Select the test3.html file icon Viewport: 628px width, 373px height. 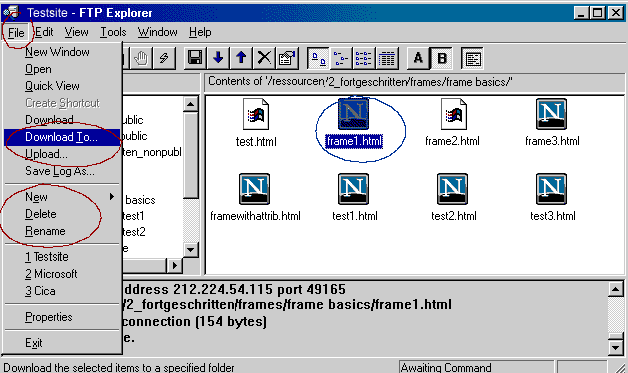click(x=552, y=189)
